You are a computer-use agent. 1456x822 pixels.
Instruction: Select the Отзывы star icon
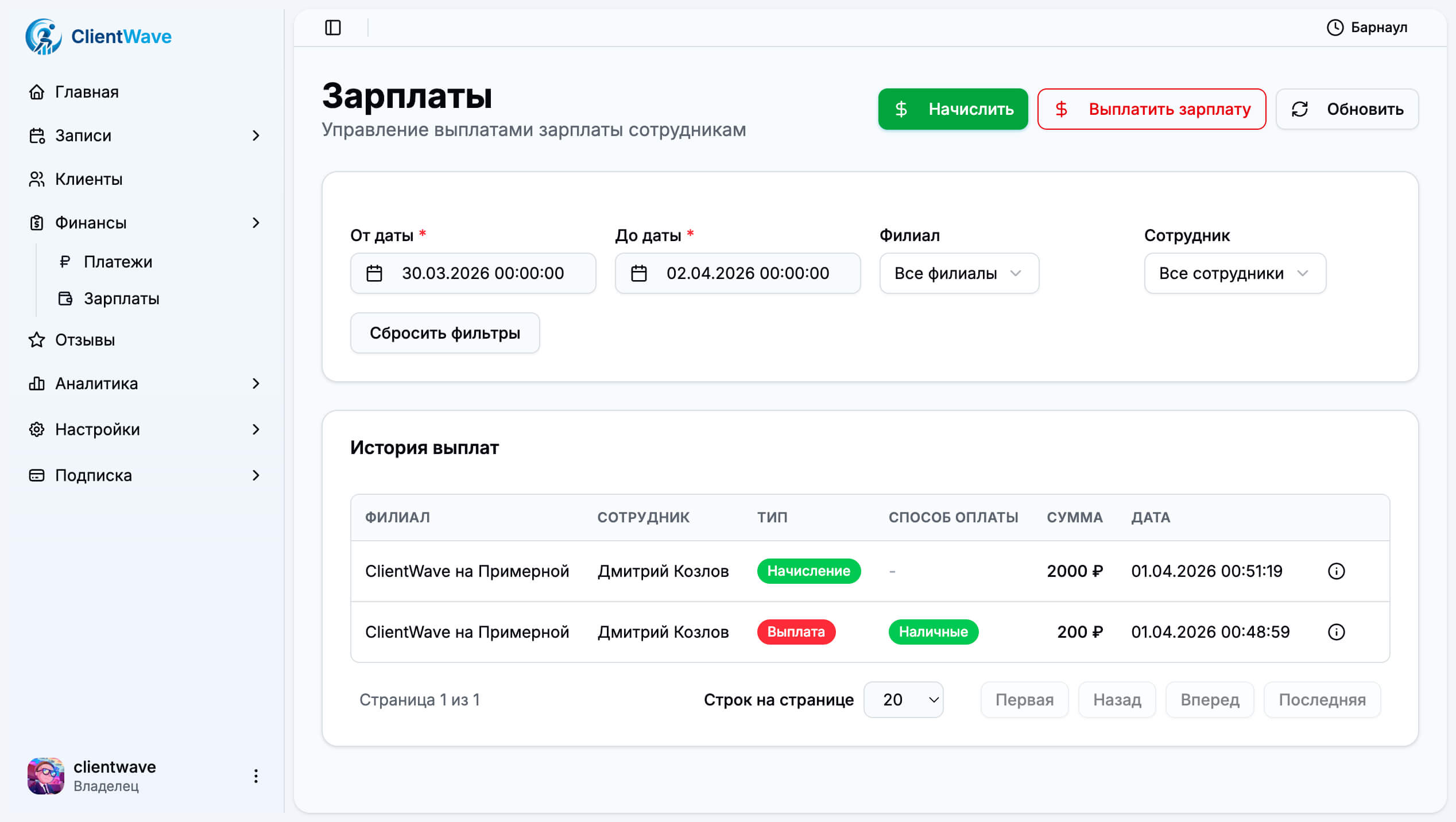[x=37, y=340]
